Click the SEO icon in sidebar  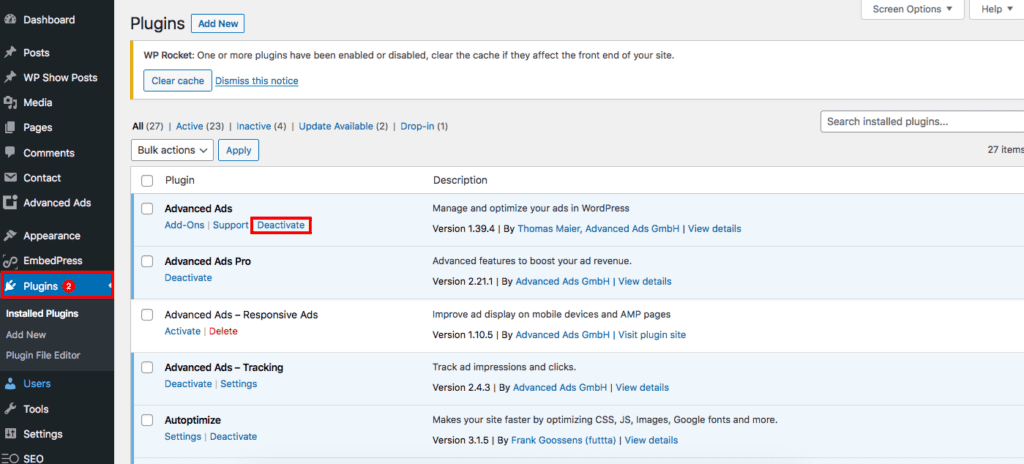pos(10,459)
